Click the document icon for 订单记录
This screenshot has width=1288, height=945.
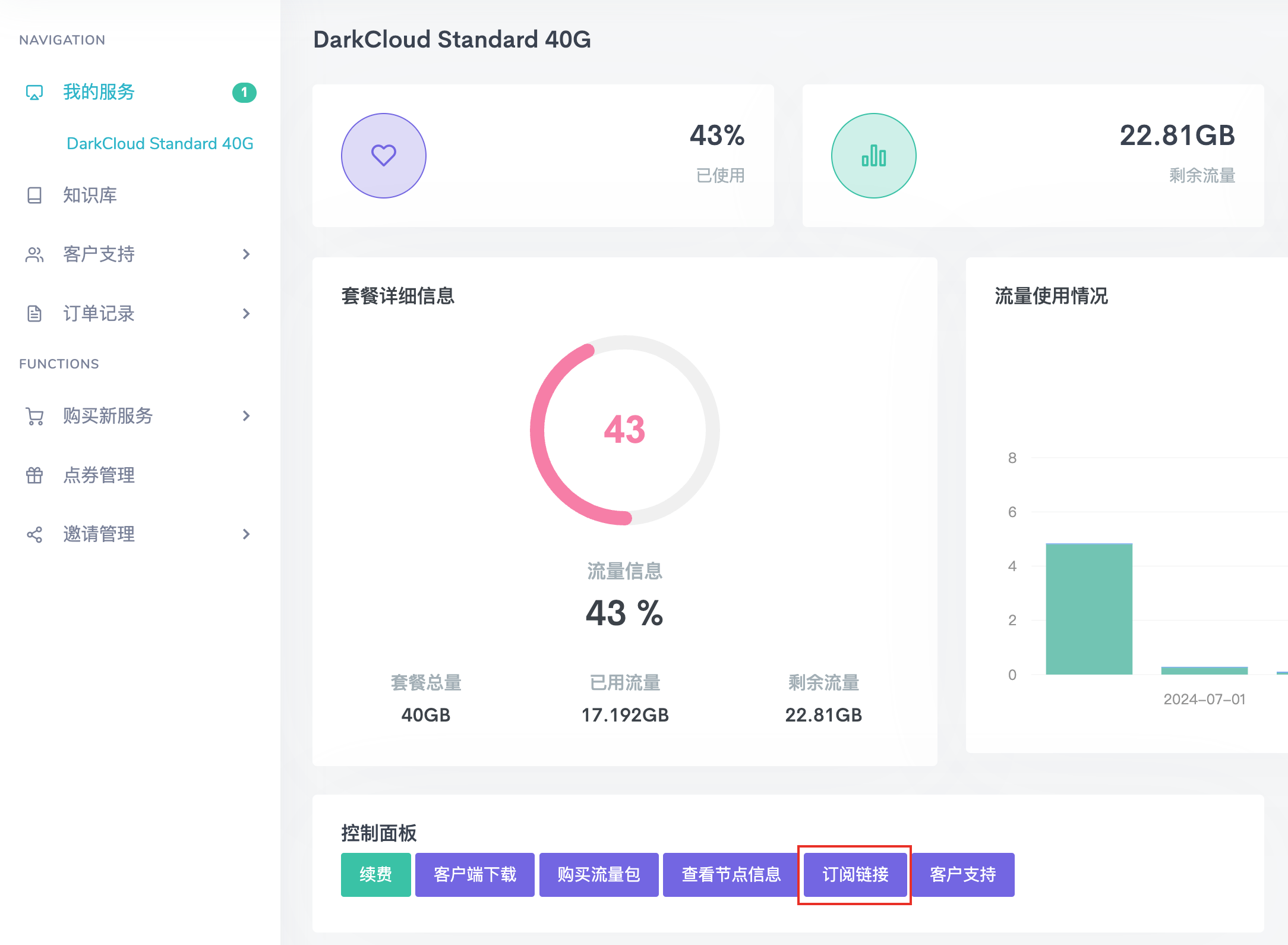(34, 314)
